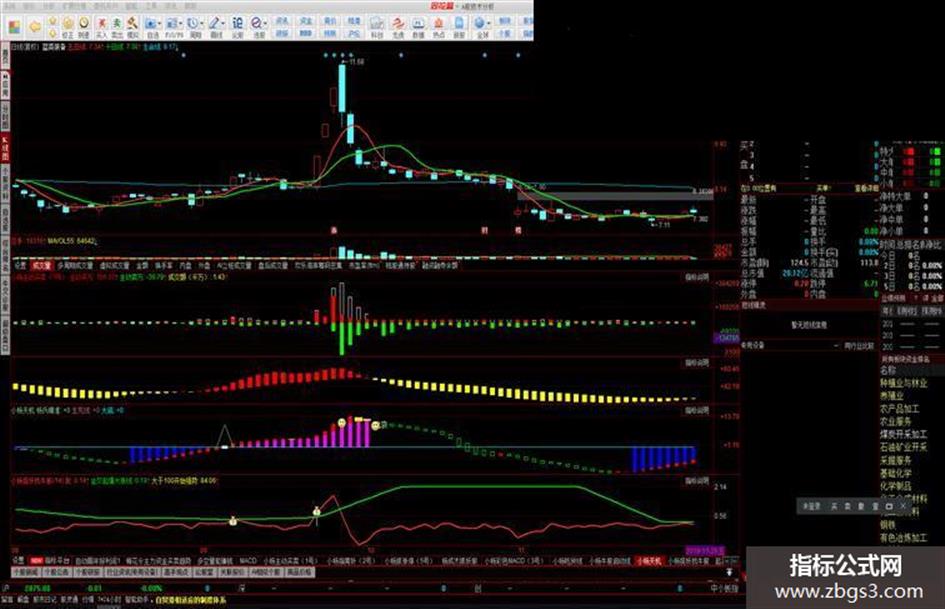Click the 农产品加工 sector row
Image resolution: width=945 pixels, height=609 pixels.
(x=899, y=408)
